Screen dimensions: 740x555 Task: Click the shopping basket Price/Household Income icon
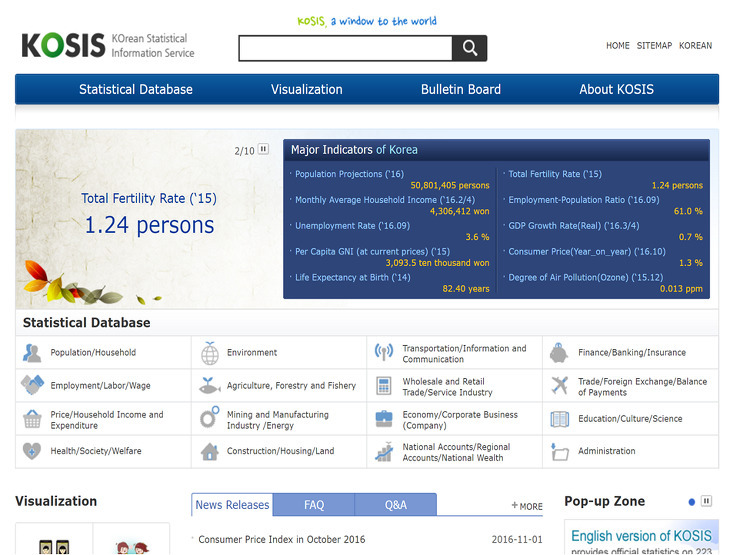(x=32, y=418)
